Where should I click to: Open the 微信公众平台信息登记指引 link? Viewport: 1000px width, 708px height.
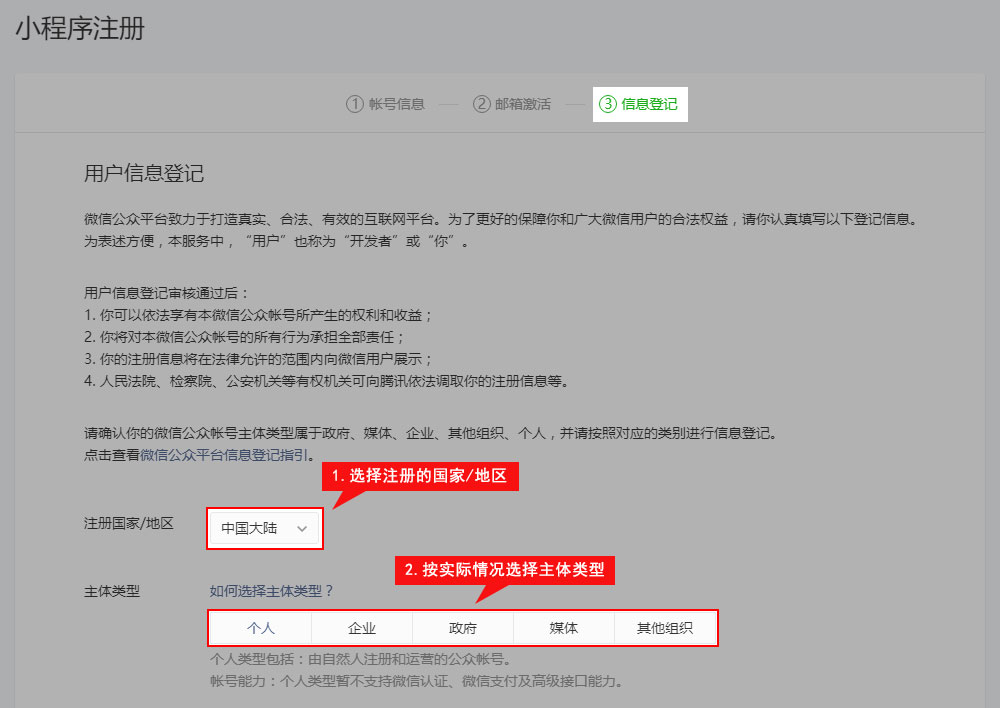pos(227,455)
